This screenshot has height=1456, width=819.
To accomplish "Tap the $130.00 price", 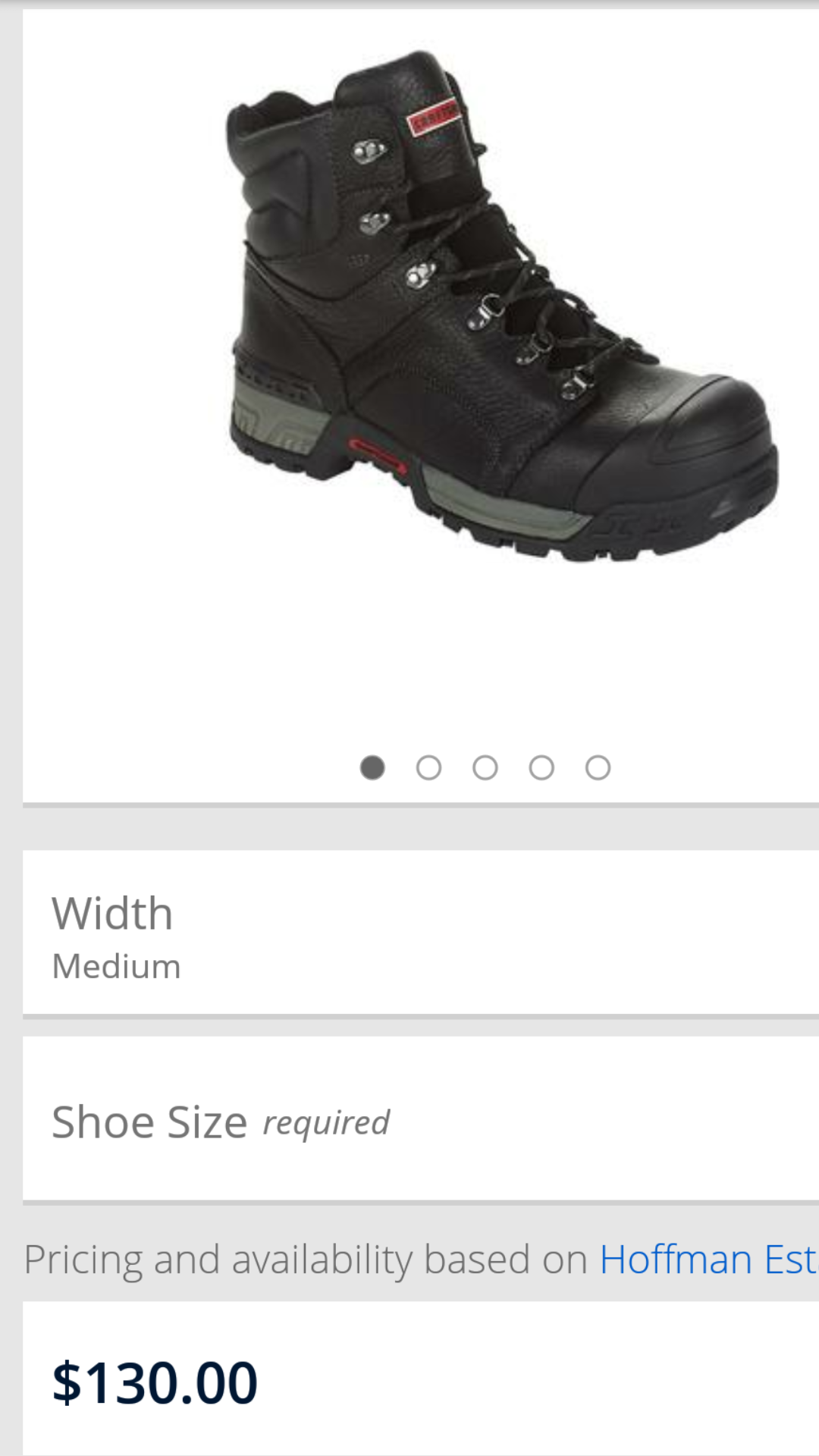I will pyautogui.click(x=155, y=1382).
